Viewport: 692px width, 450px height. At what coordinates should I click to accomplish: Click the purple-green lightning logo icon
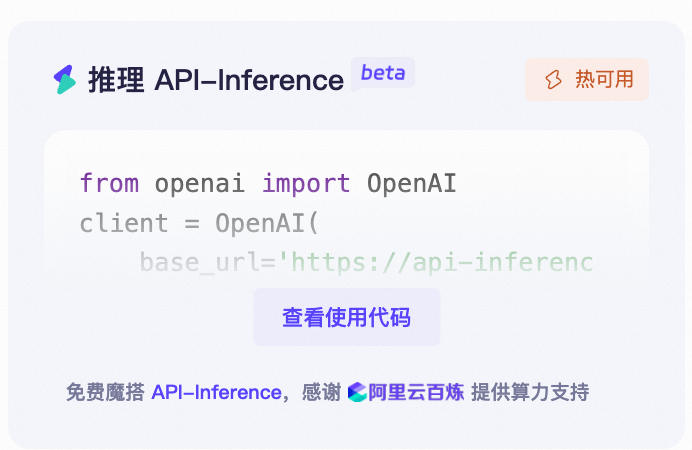pyautogui.click(x=64, y=79)
